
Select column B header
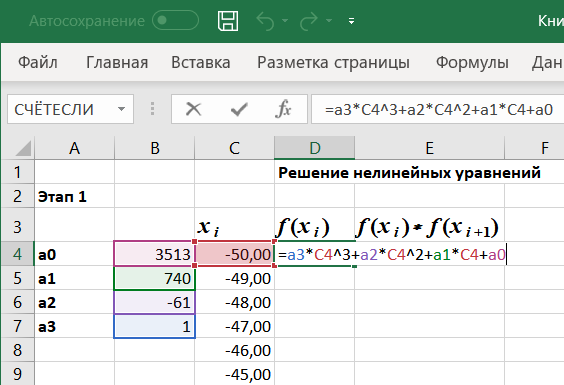click(155, 148)
